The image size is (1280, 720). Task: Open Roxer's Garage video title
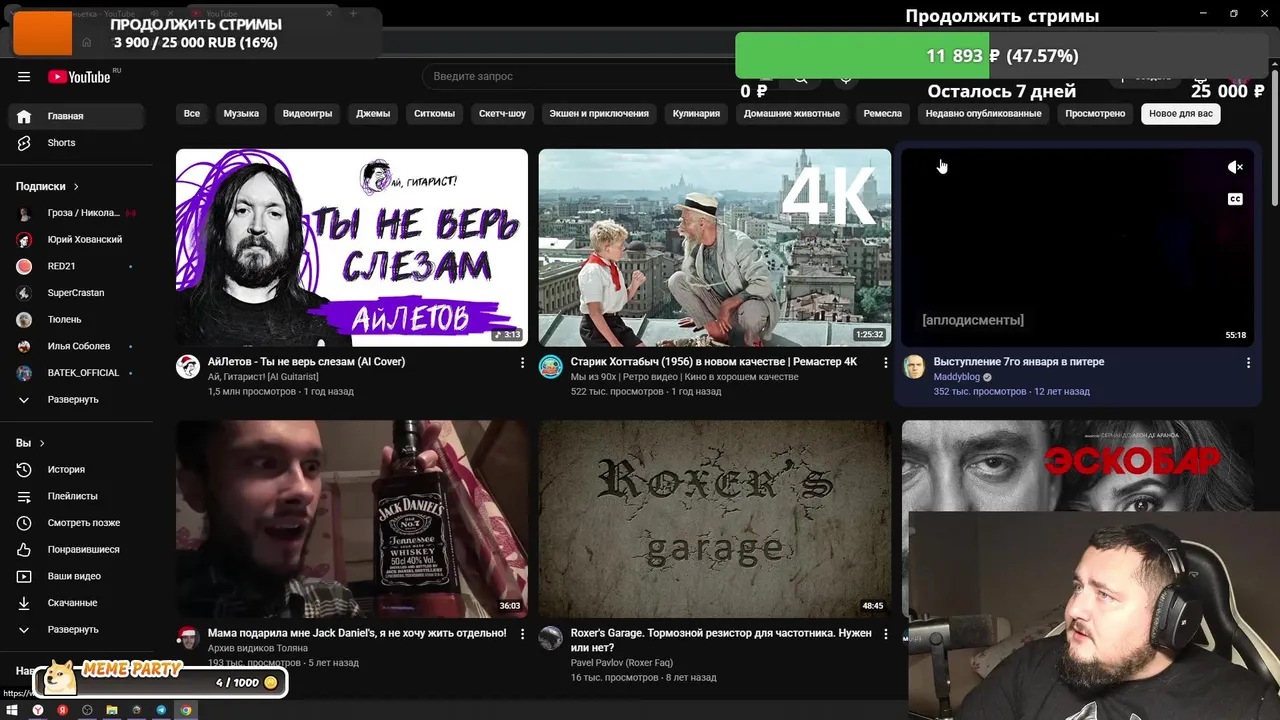[x=721, y=640]
